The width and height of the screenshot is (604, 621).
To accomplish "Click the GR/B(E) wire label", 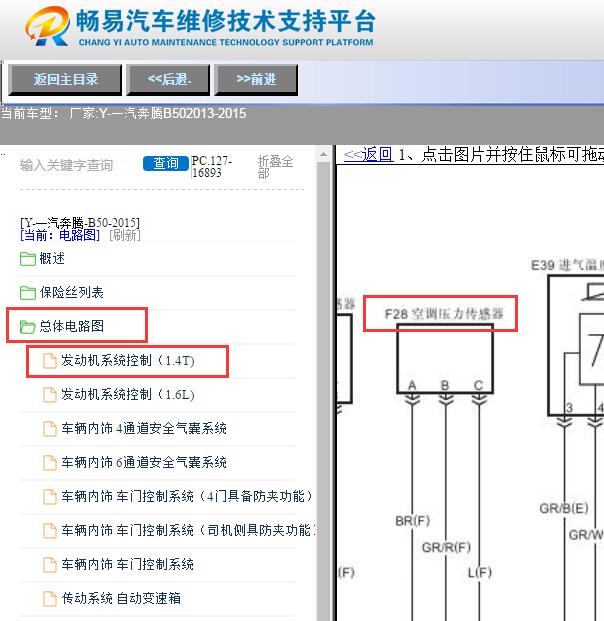I will click(x=564, y=508).
